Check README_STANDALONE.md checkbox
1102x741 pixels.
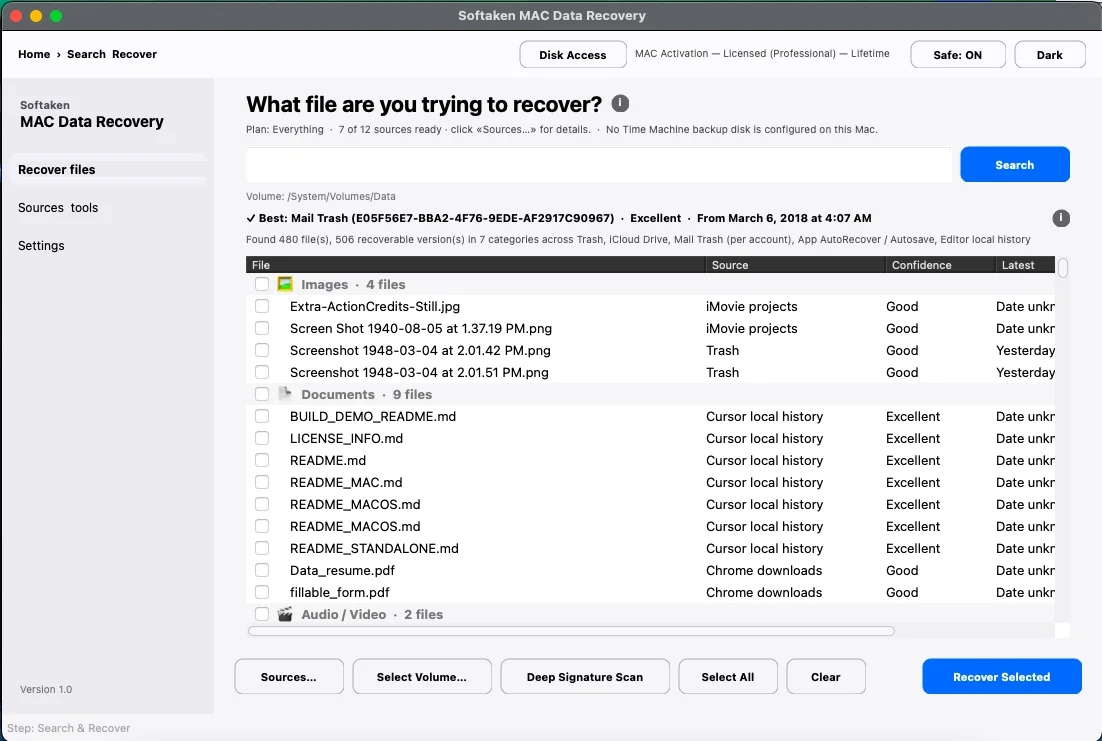pyautogui.click(x=261, y=548)
